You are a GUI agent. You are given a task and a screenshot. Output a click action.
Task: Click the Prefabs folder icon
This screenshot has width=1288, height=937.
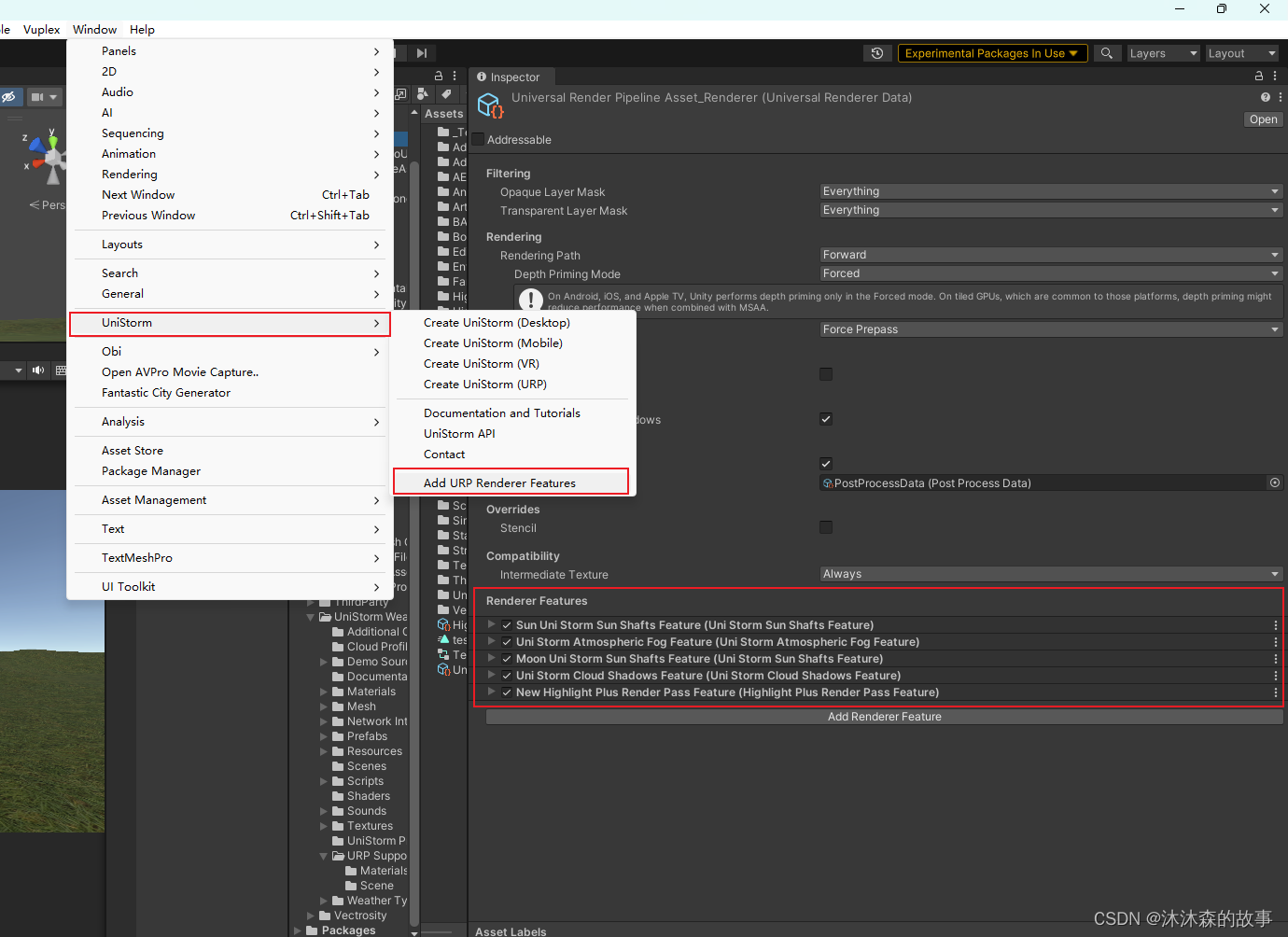[x=338, y=736]
